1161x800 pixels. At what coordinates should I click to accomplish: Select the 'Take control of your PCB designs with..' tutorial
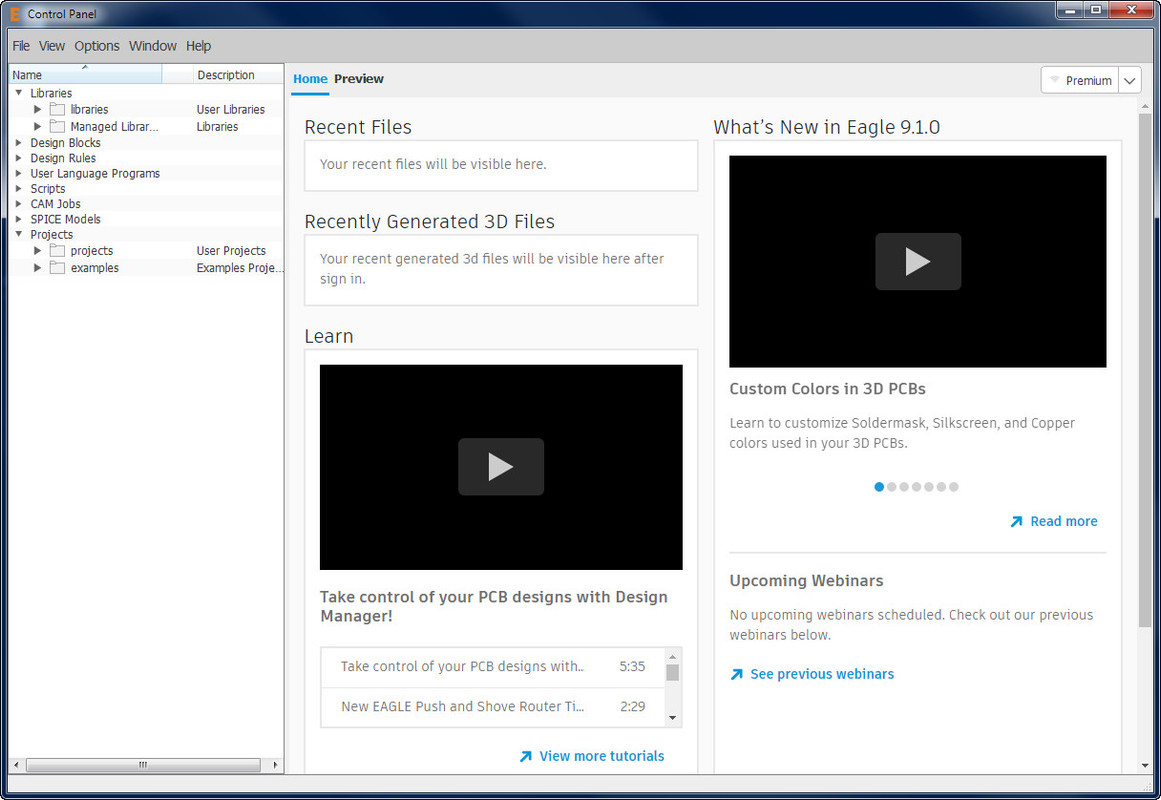[x=492, y=667]
